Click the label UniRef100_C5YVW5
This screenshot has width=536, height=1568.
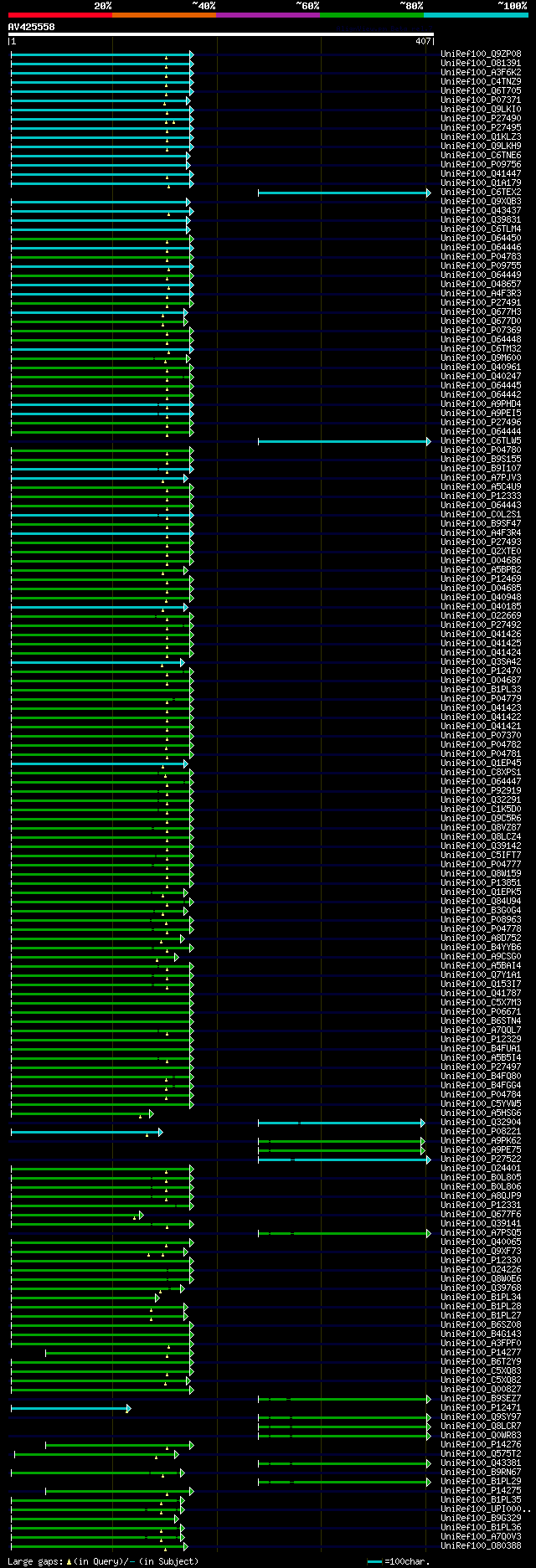pyautogui.click(x=481, y=1104)
